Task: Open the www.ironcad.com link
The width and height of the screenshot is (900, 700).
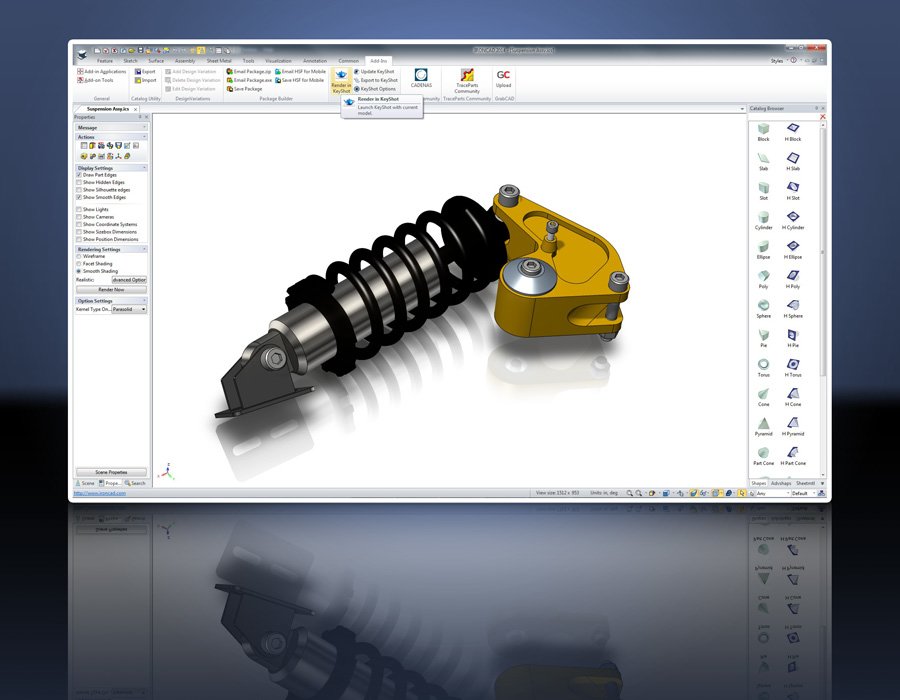Action: (100, 493)
